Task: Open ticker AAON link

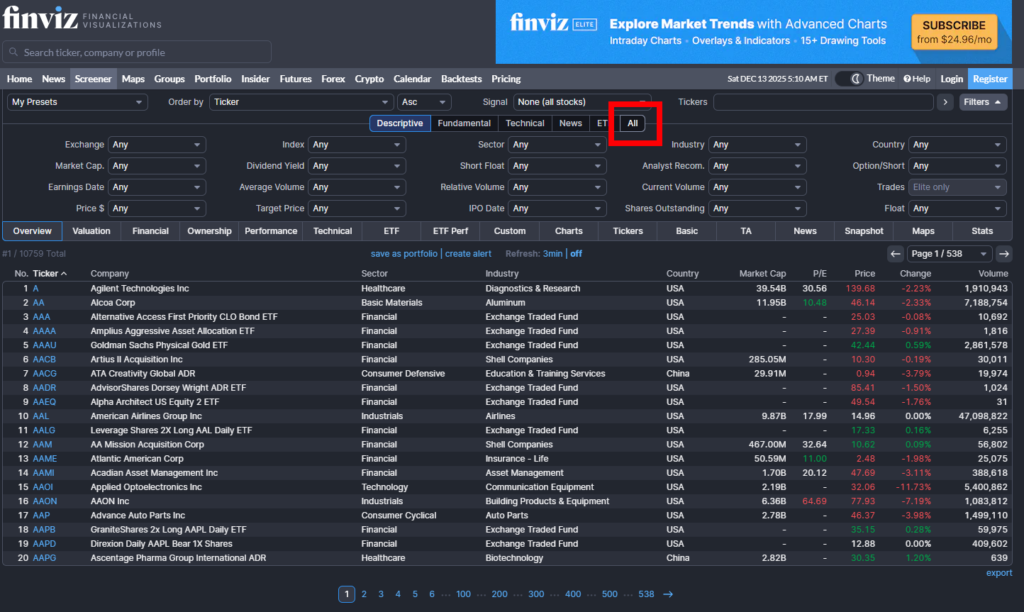Action: coord(44,501)
